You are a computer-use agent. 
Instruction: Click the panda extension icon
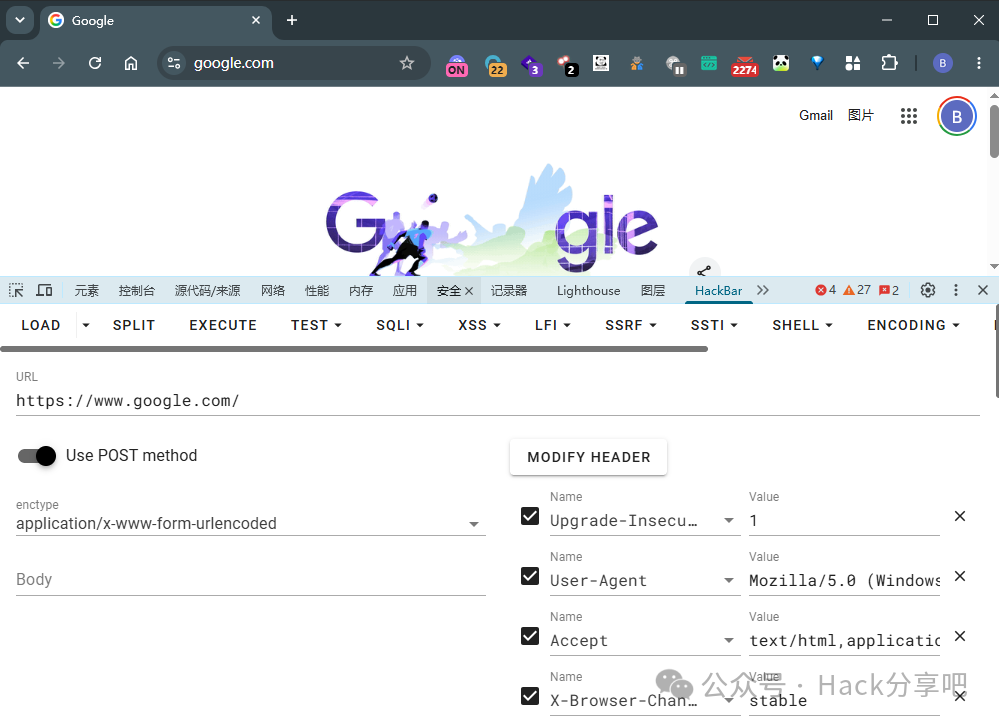pos(780,63)
